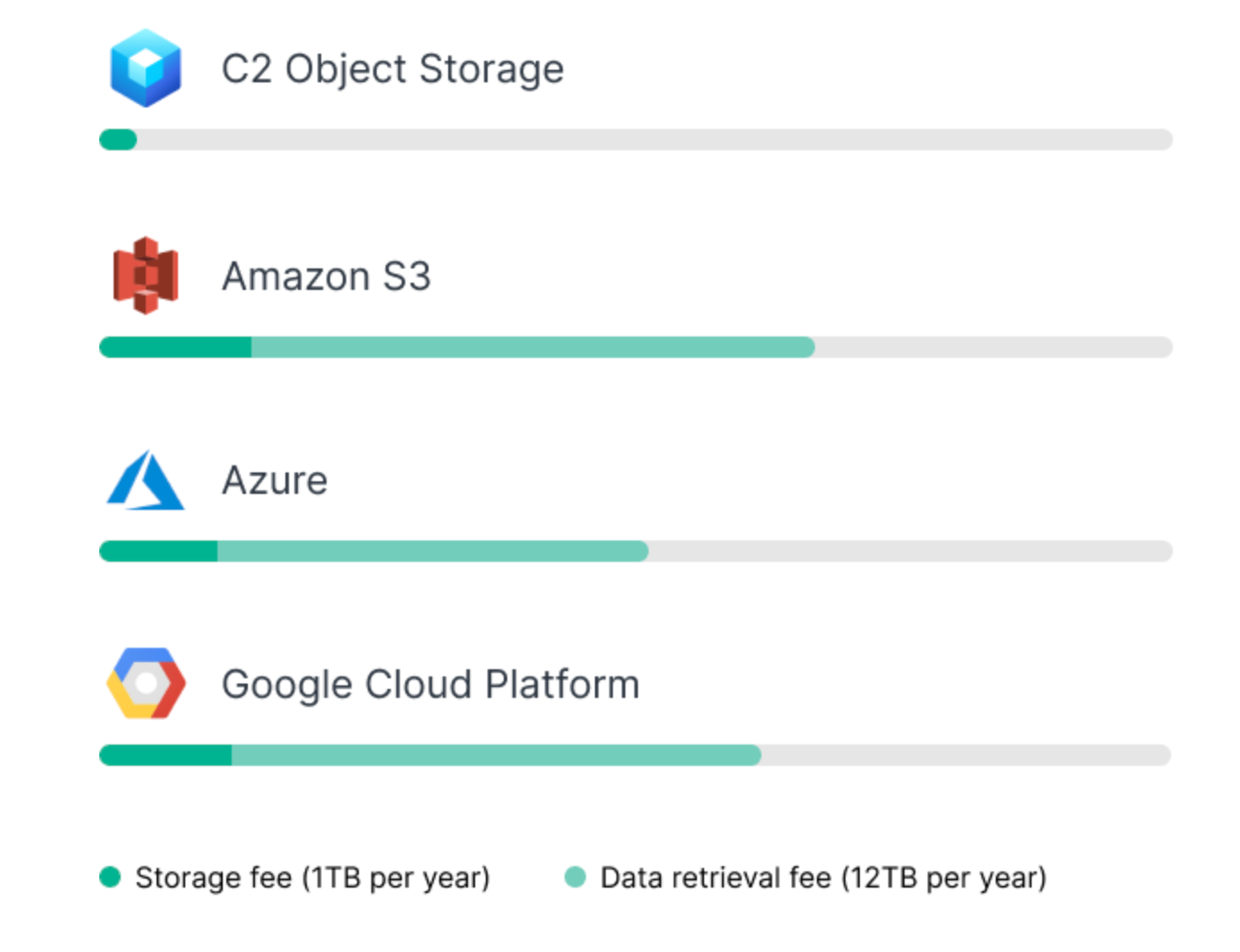Click Azure light green retrieval fee segment
The width and height of the screenshot is (1240, 952).
click(433, 551)
